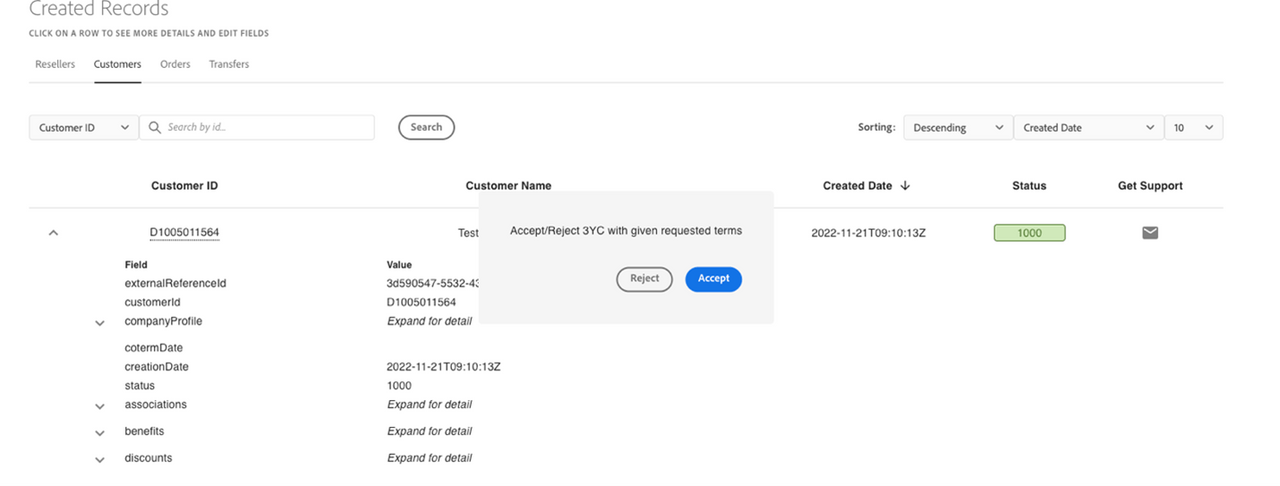Expand the associations field
The image size is (1280, 486).
tap(100, 406)
